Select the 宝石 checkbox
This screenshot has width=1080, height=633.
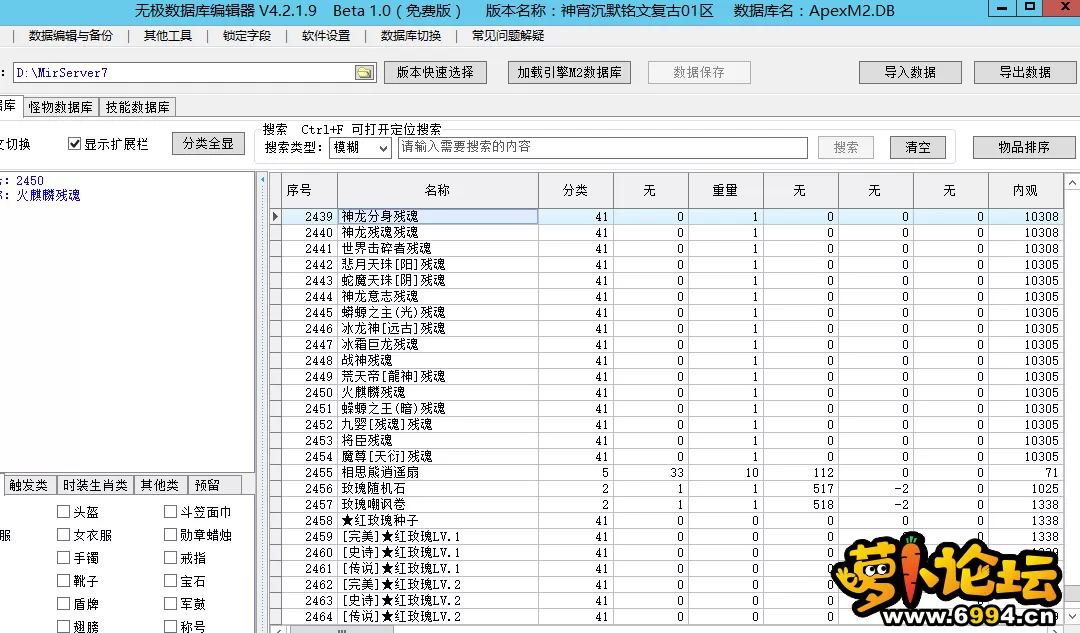(x=170, y=581)
